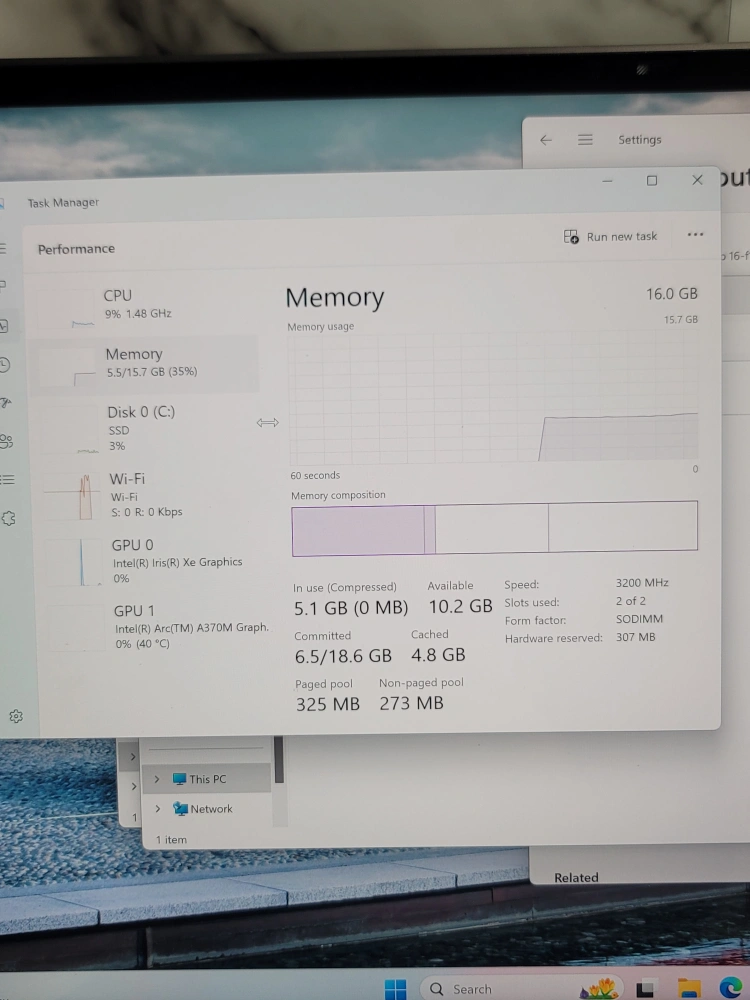Go back in the Settings window
This screenshot has height=1000, width=750.
point(546,140)
